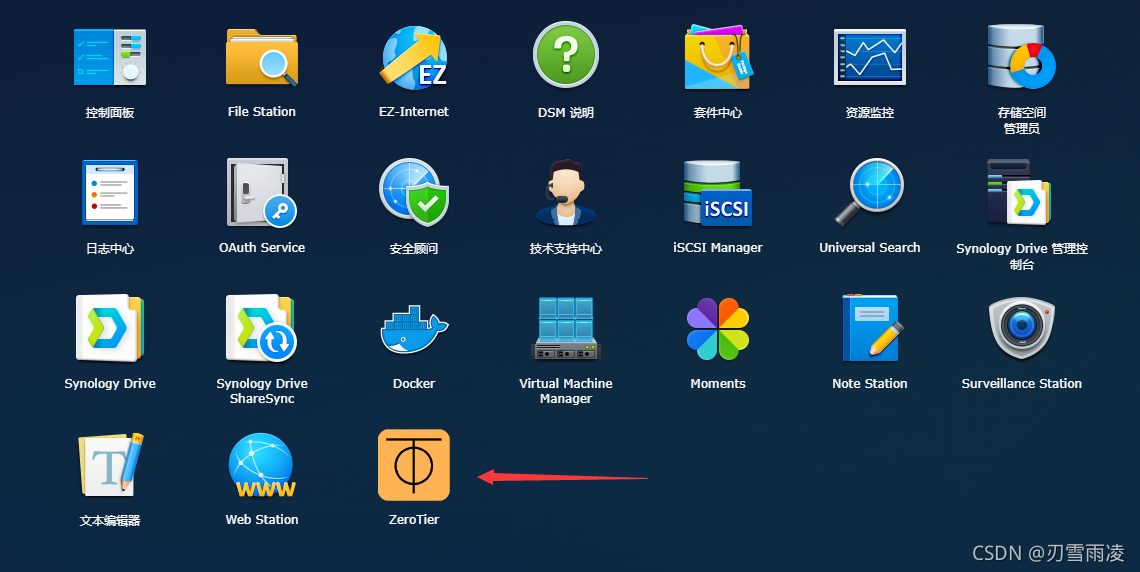Click the "OAuth Service" label text

tap(262, 248)
